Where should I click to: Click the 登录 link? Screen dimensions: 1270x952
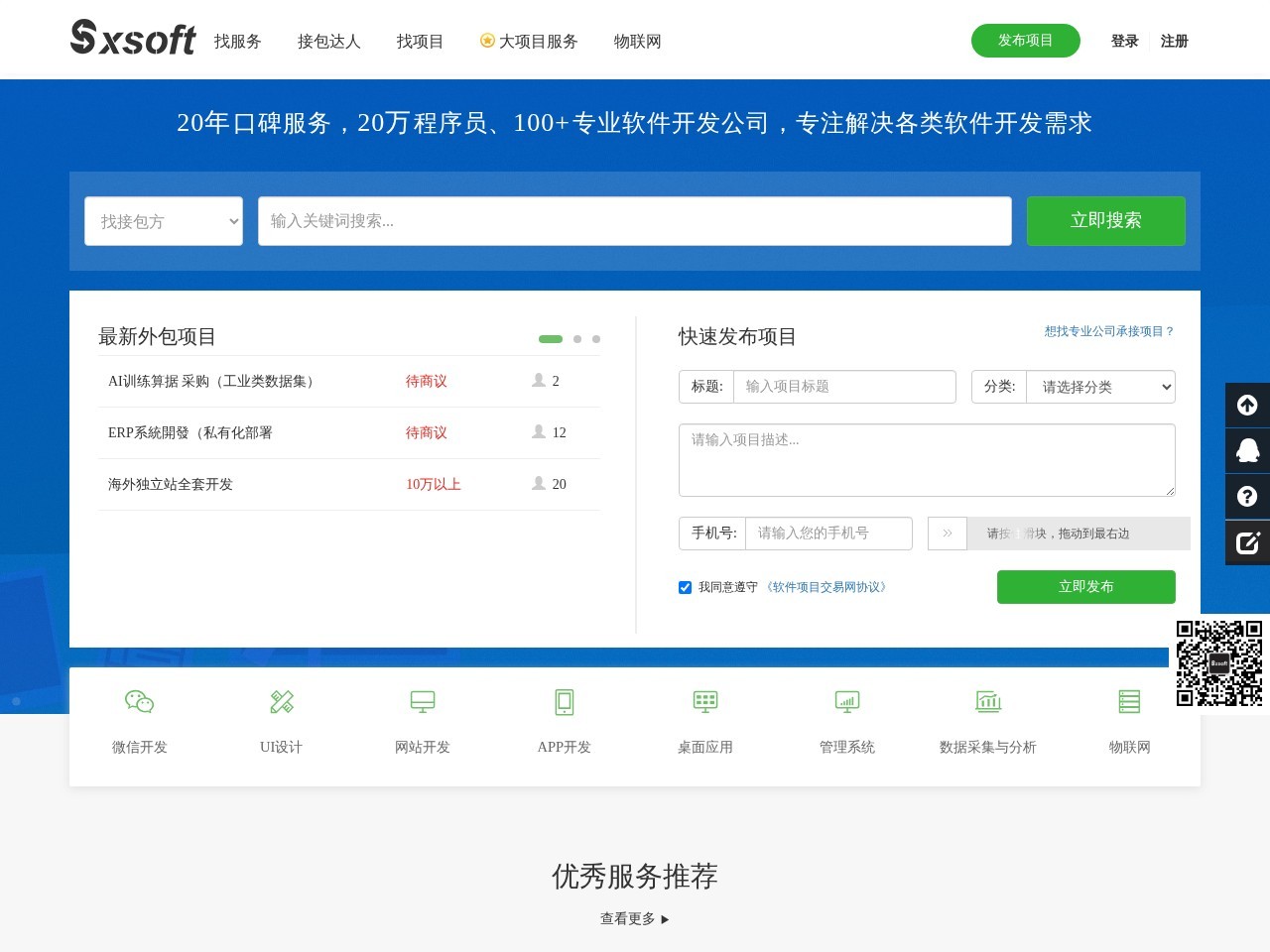point(1125,41)
